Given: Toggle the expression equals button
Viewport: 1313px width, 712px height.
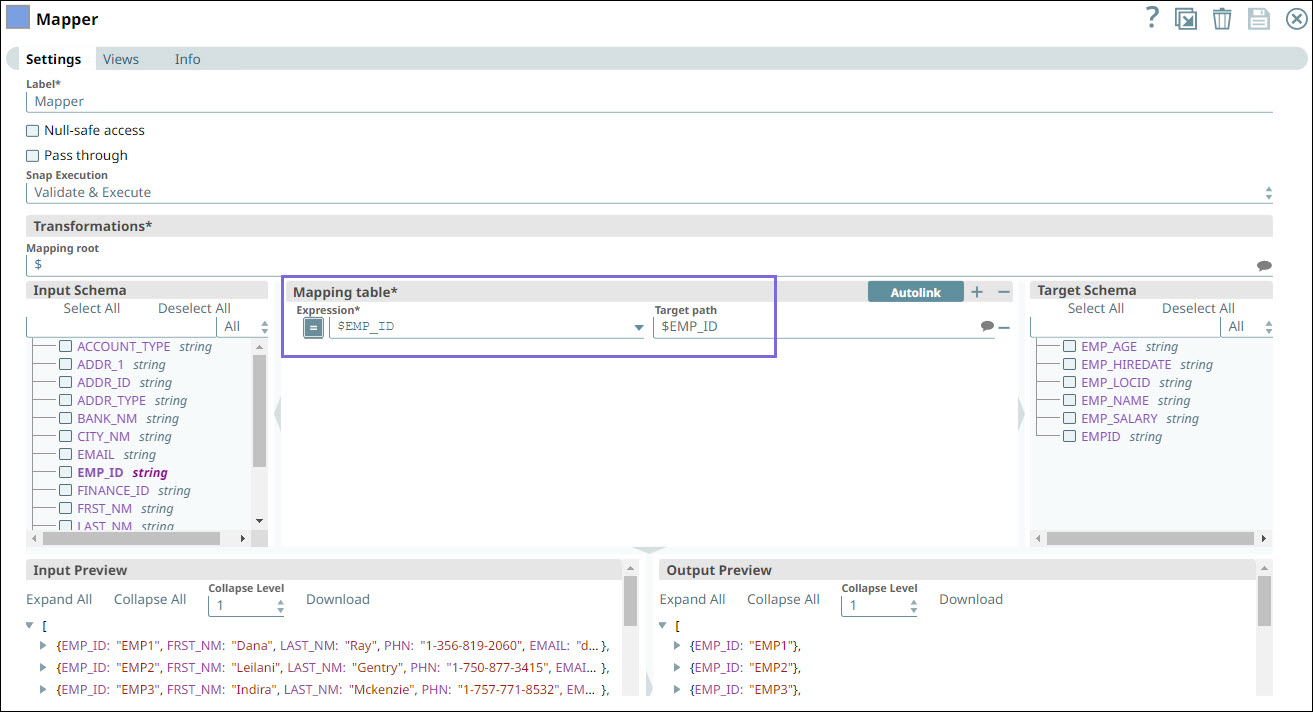Looking at the screenshot, I should (x=313, y=327).
